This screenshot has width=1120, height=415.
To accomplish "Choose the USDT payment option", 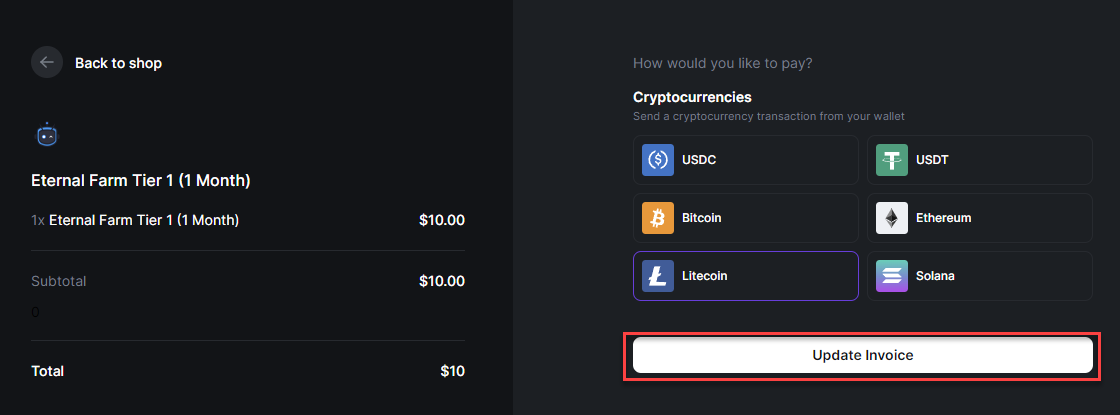I will (x=980, y=160).
